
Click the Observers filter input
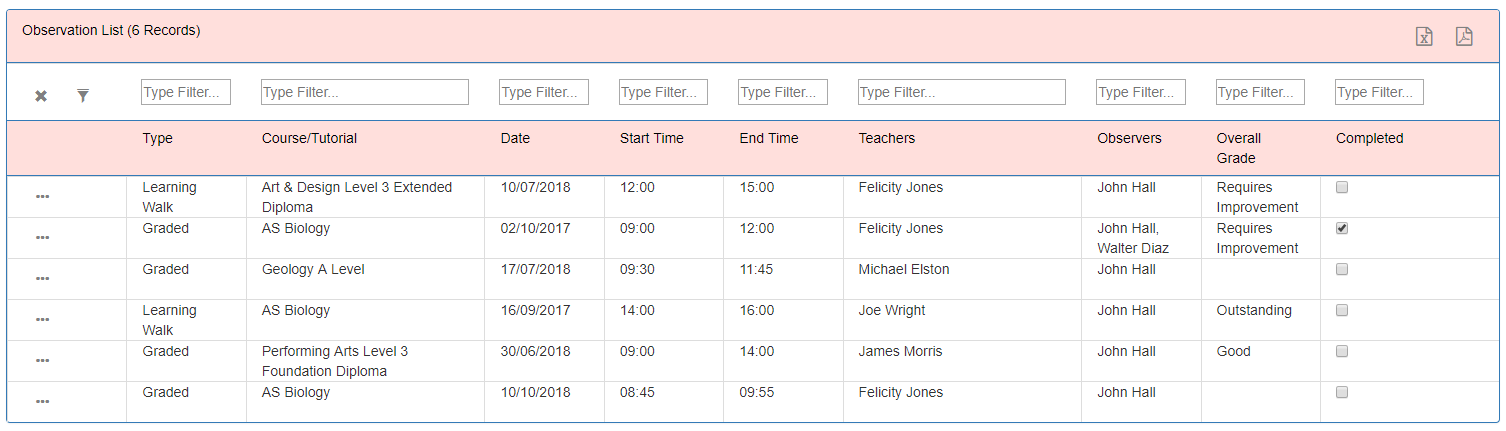1141,92
